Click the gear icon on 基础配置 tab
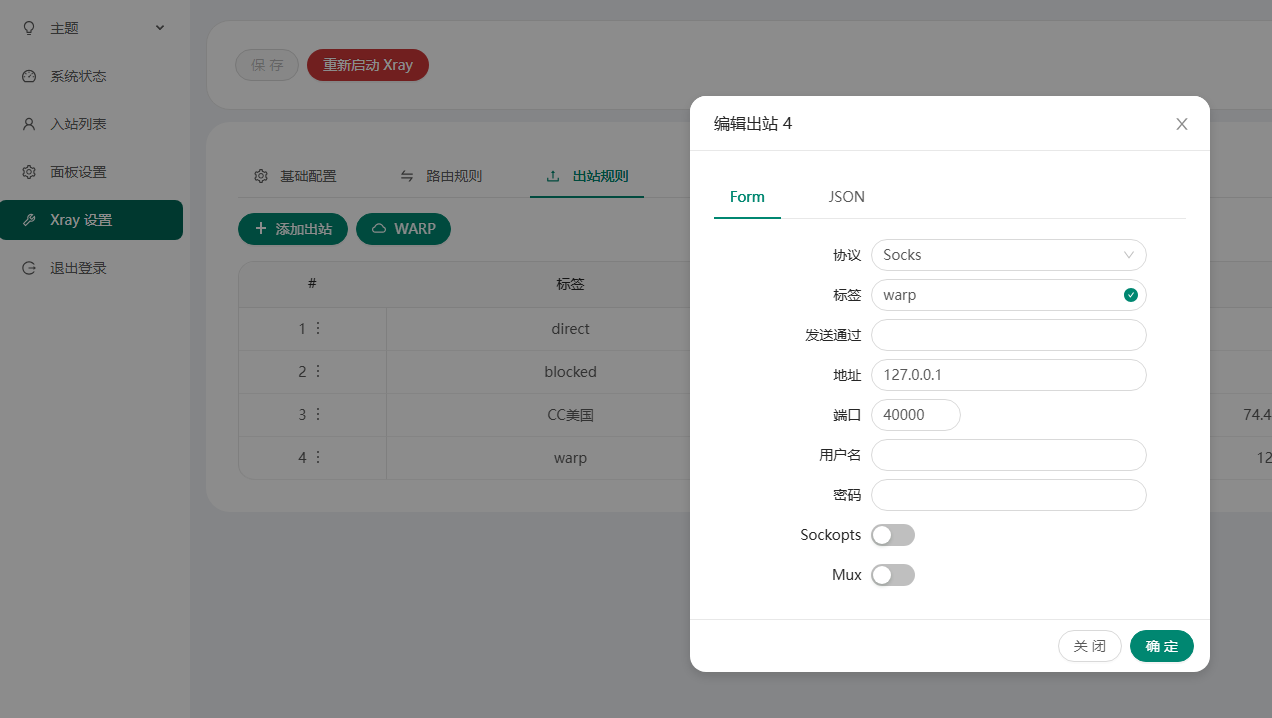 261,176
